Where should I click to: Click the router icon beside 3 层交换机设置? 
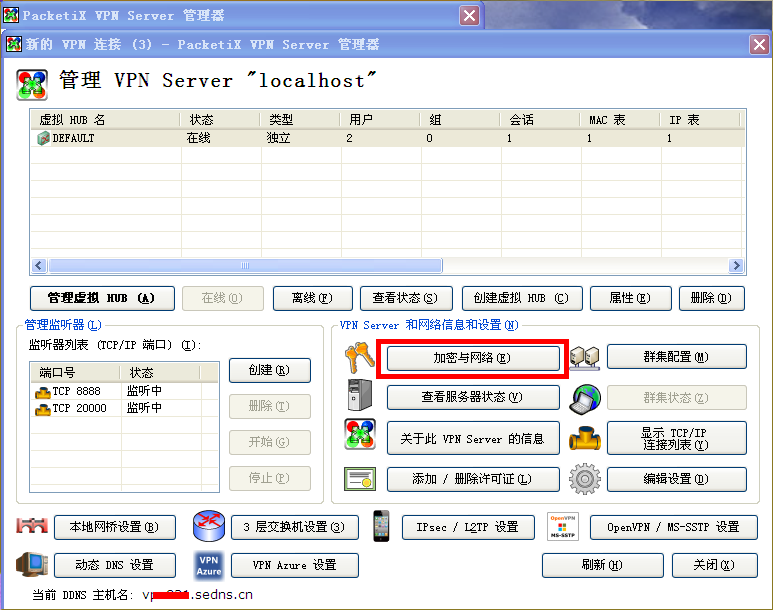click(209, 525)
